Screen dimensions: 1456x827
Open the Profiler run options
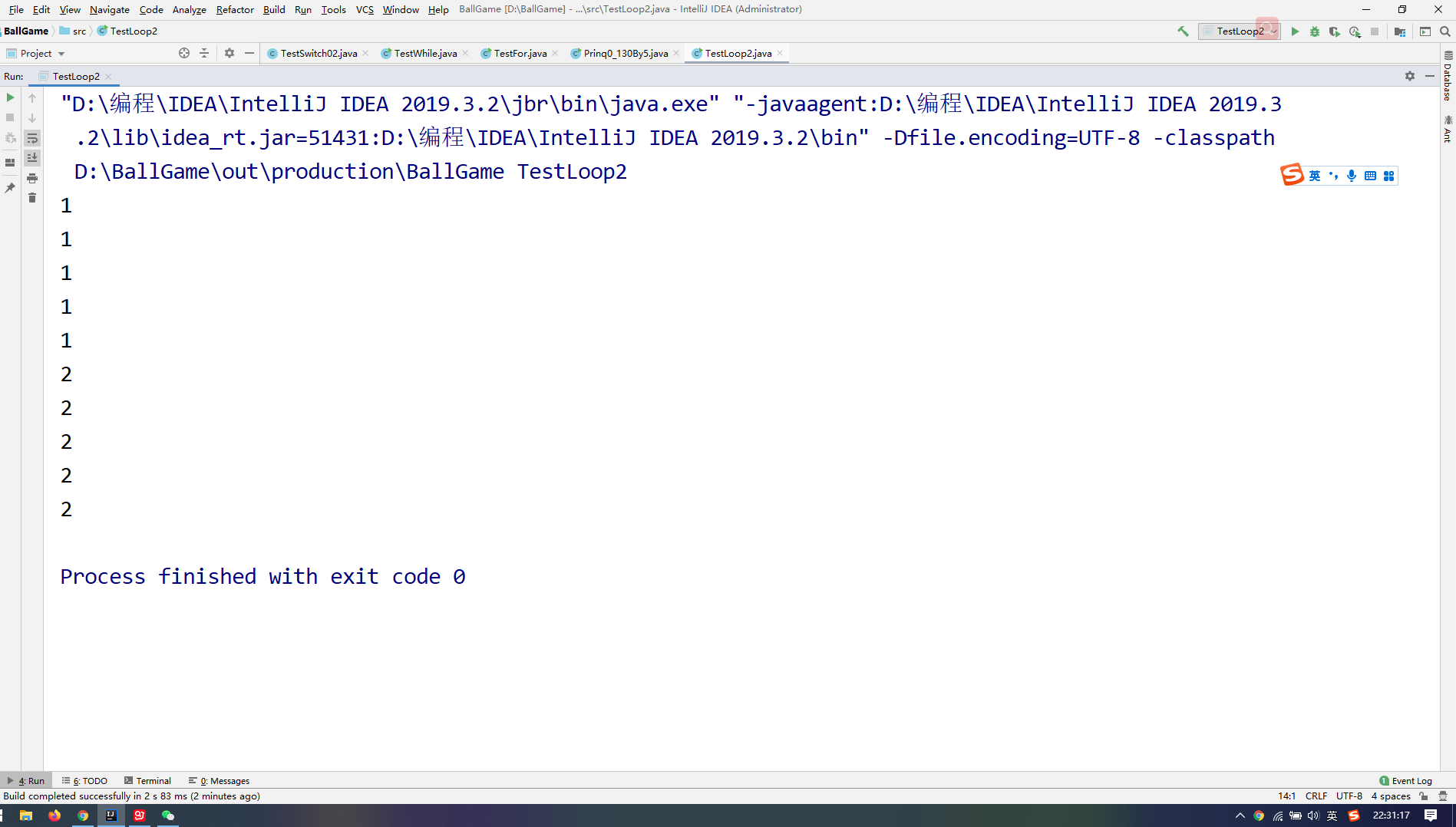pyautogui.click(x=1355, y=31)
